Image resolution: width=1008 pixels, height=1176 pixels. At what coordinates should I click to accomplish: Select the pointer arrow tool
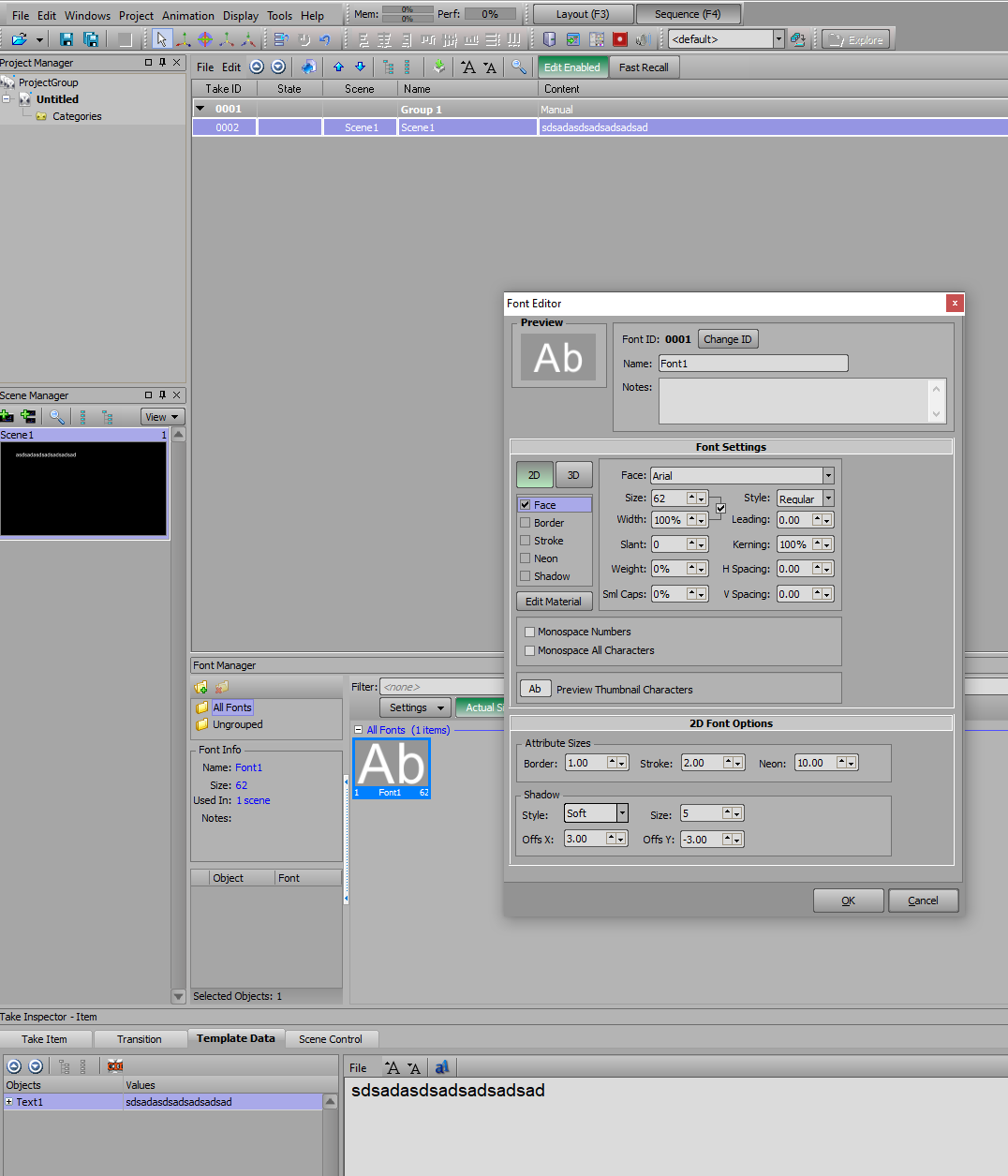pos(162,39)
